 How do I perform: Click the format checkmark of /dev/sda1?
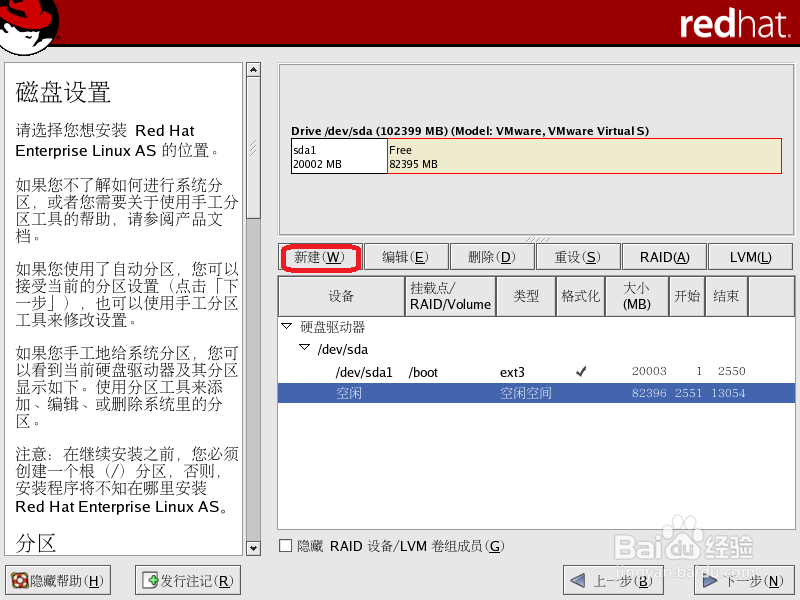pos(581,371)
